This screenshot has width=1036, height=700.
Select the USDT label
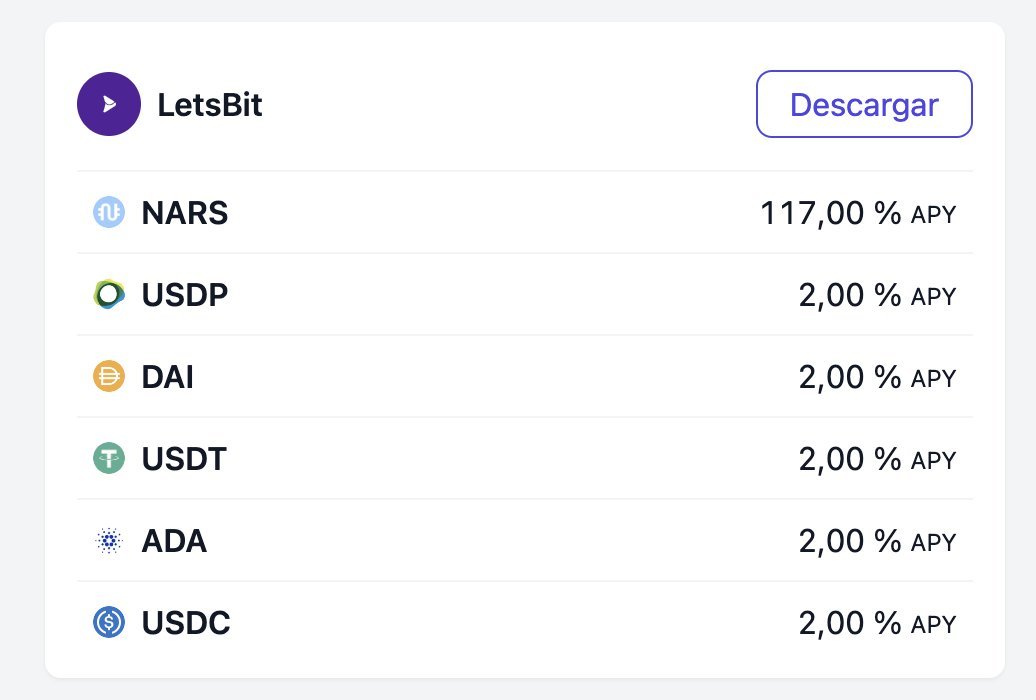(x=184, y=459)
